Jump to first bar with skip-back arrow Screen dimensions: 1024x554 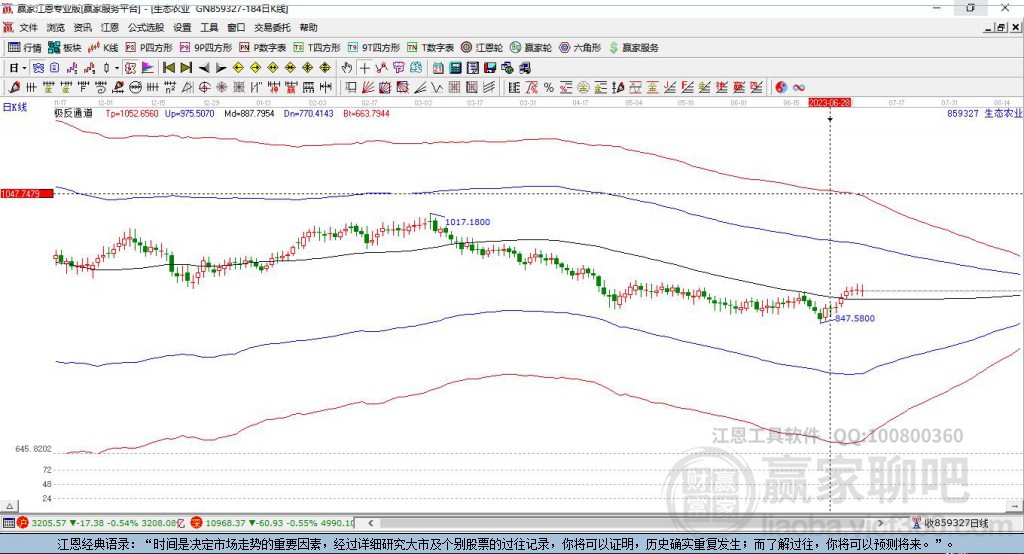coord(168,68)
